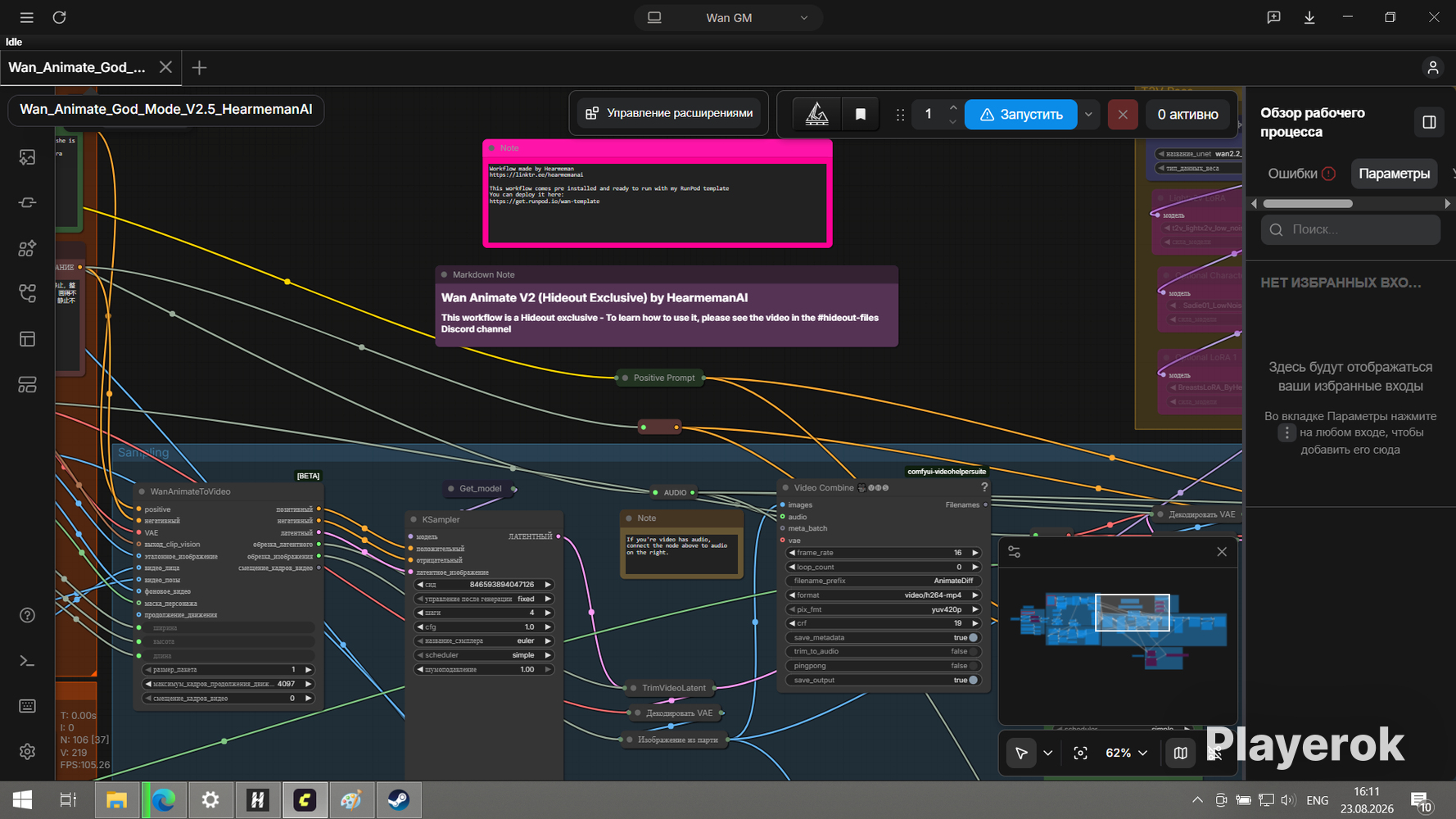The height and width of the screenshot is (819, 1456).
Task: Open the node connection sidebar icon below assets
Action: click(27, 203)
